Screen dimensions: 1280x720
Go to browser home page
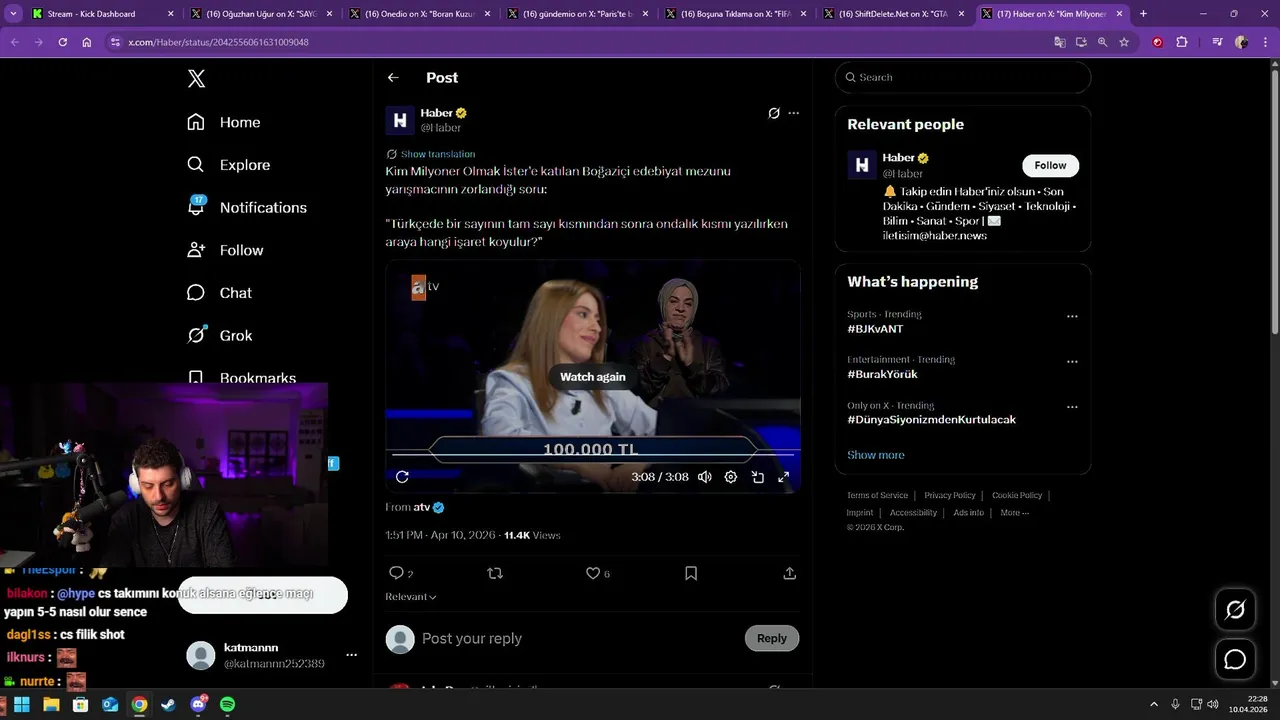pos(87,42)
